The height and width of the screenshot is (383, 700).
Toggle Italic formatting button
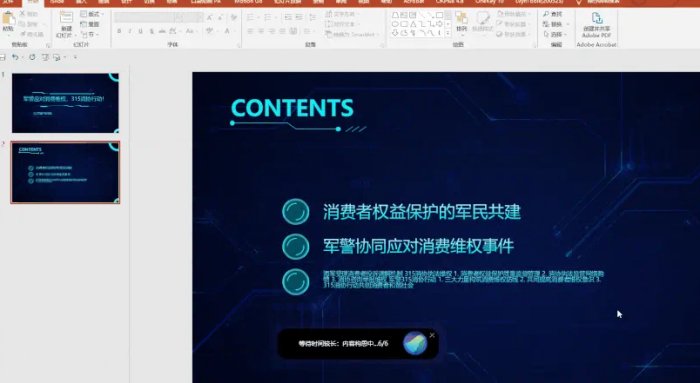tap(130, 31)
